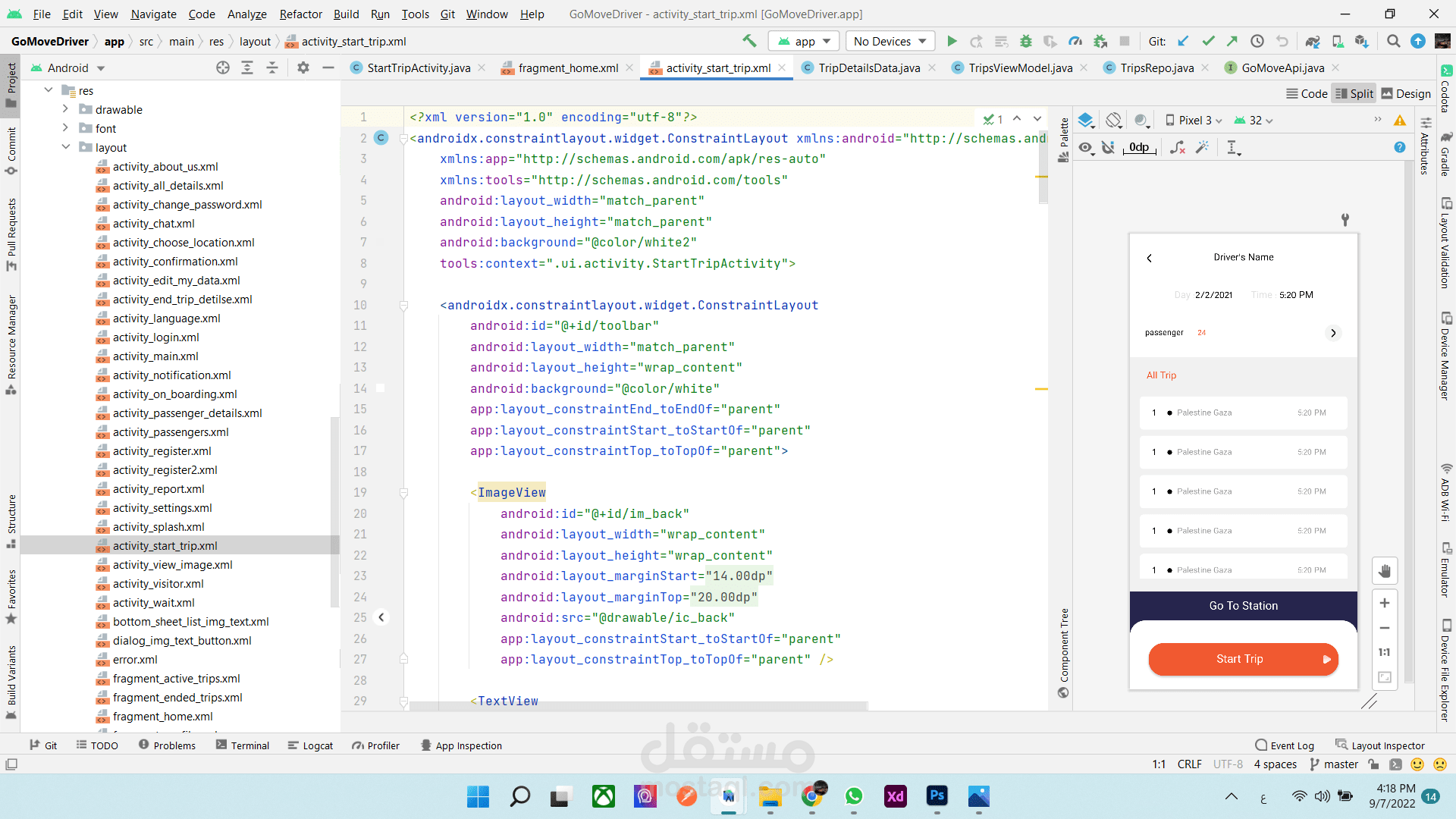Click the white gutter color swatch
Viewport: 1456px width, 819px height.
click(x=381, y=388)
